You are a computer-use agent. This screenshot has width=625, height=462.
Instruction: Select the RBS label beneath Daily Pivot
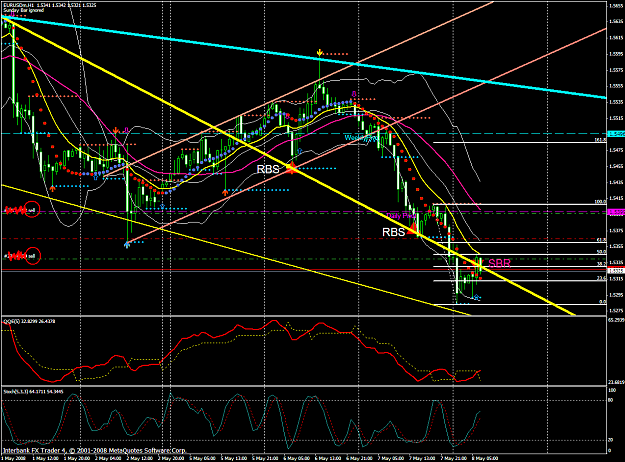[x=393, y=232]
